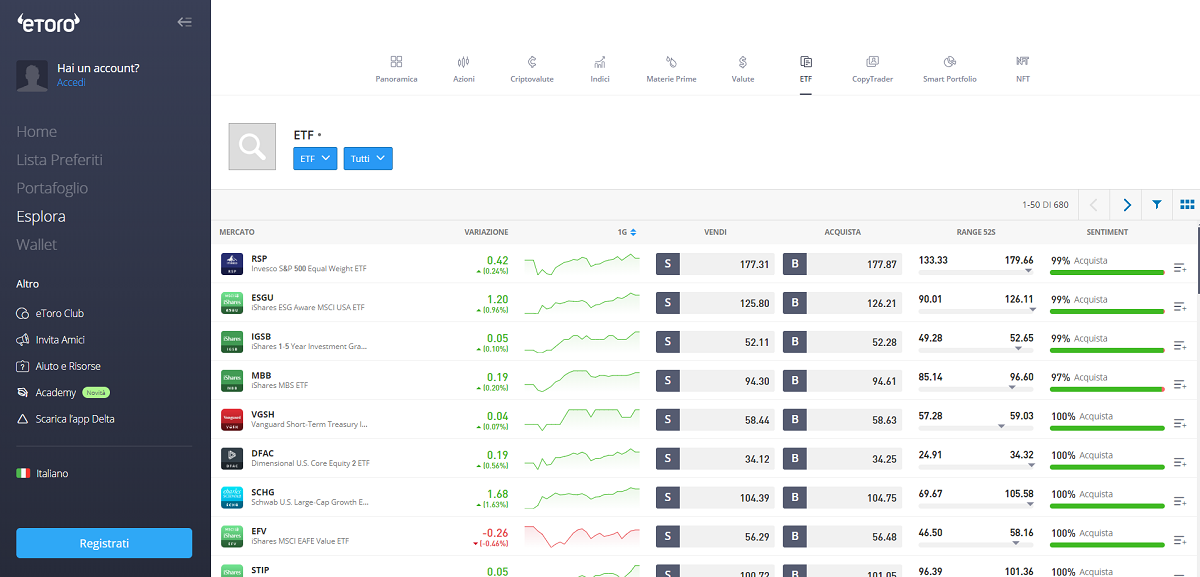1200x577 pixels.
Task: Click the S sell button for SCHG
Action: pos(667,498)
